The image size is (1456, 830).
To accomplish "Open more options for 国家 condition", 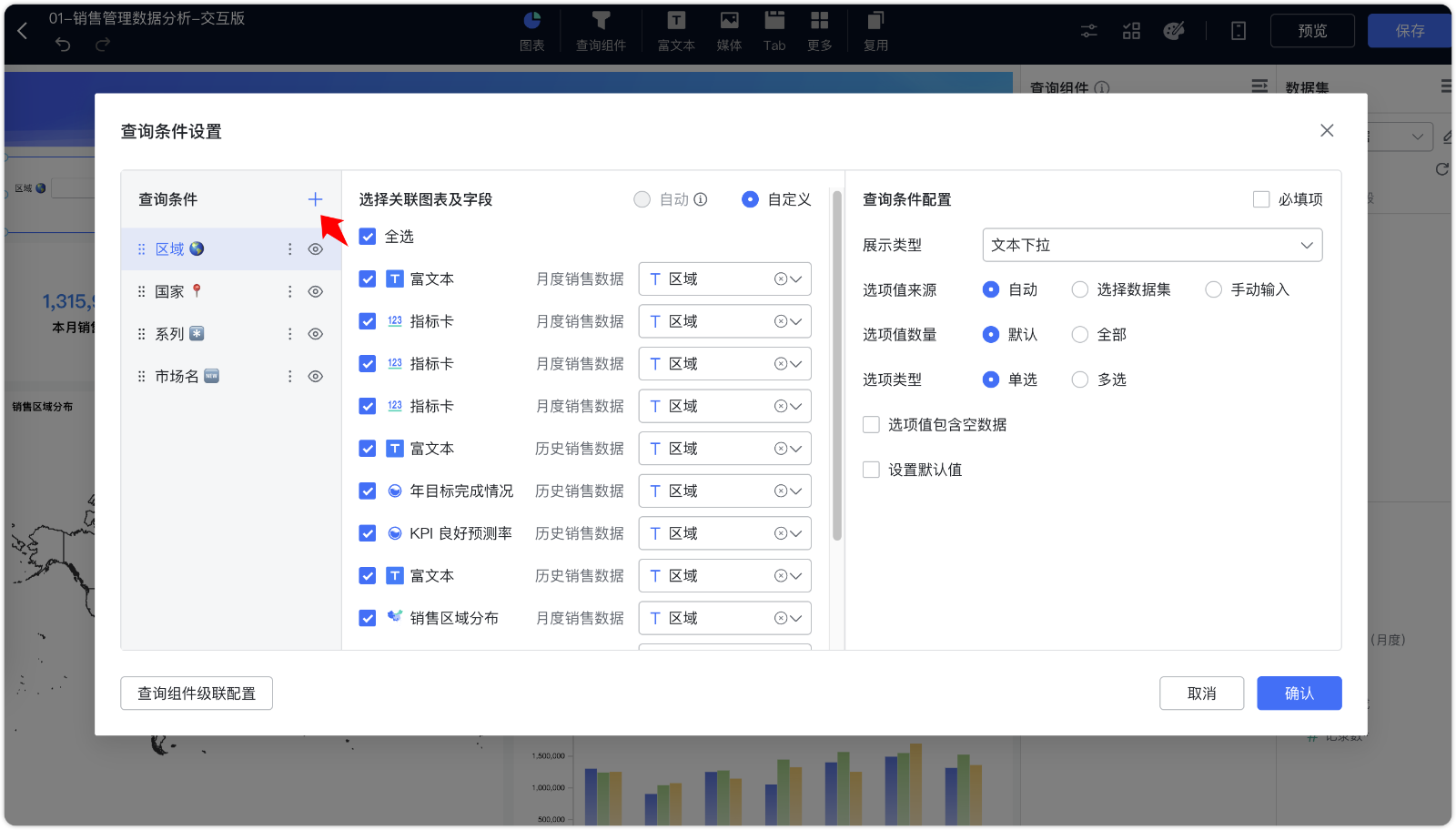I will point(290,292).
